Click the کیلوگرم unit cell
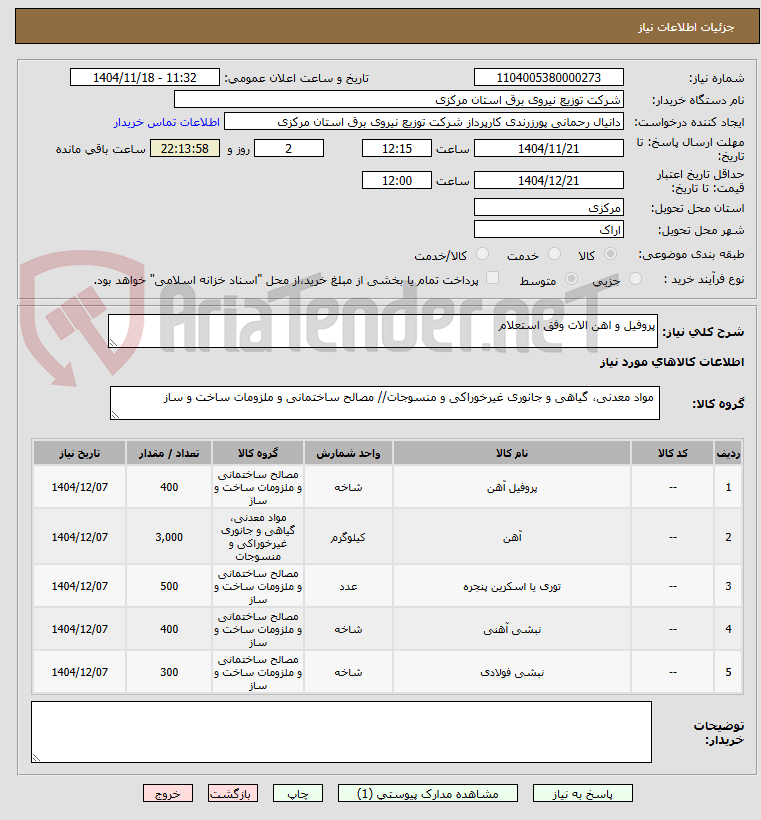The width and height of the screenshot is (761, 820). pos(348,537)
